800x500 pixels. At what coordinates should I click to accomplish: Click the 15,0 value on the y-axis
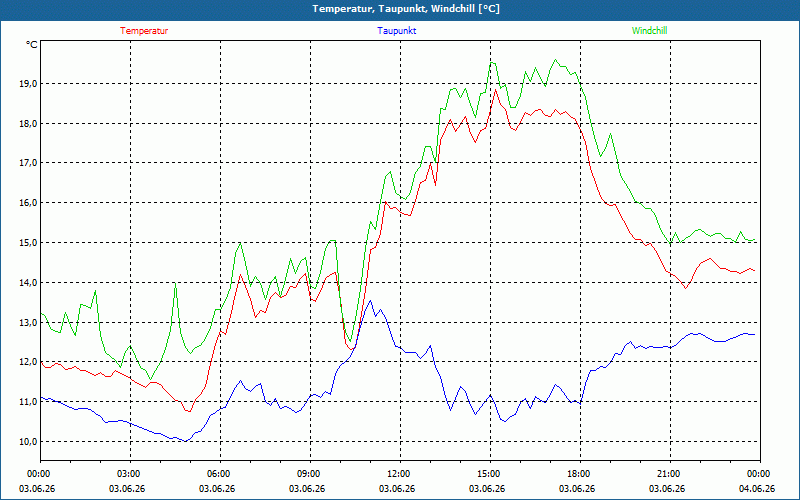coord(28,242)
